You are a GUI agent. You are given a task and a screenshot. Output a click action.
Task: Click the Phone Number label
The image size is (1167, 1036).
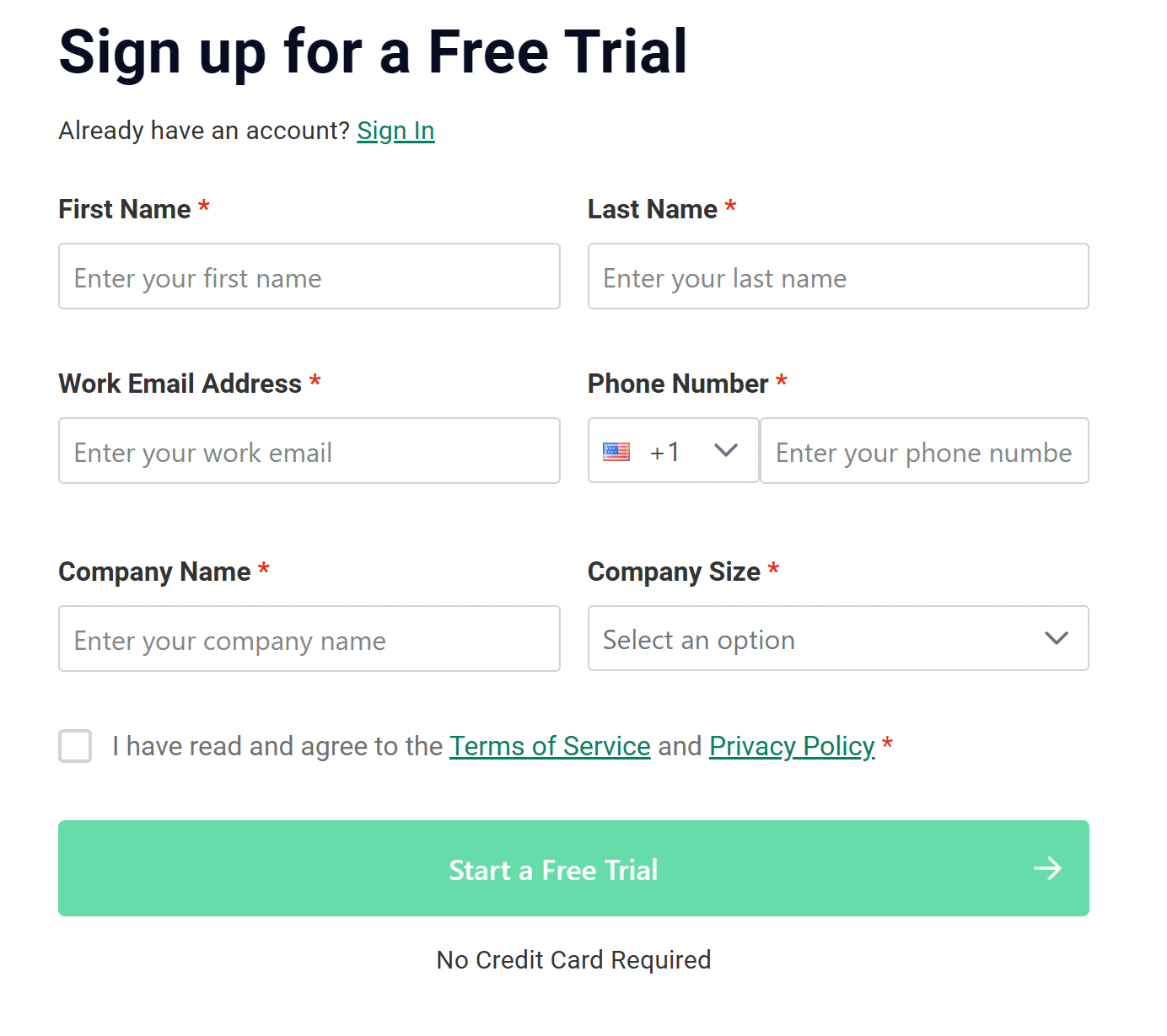click(x=677, y=384)
